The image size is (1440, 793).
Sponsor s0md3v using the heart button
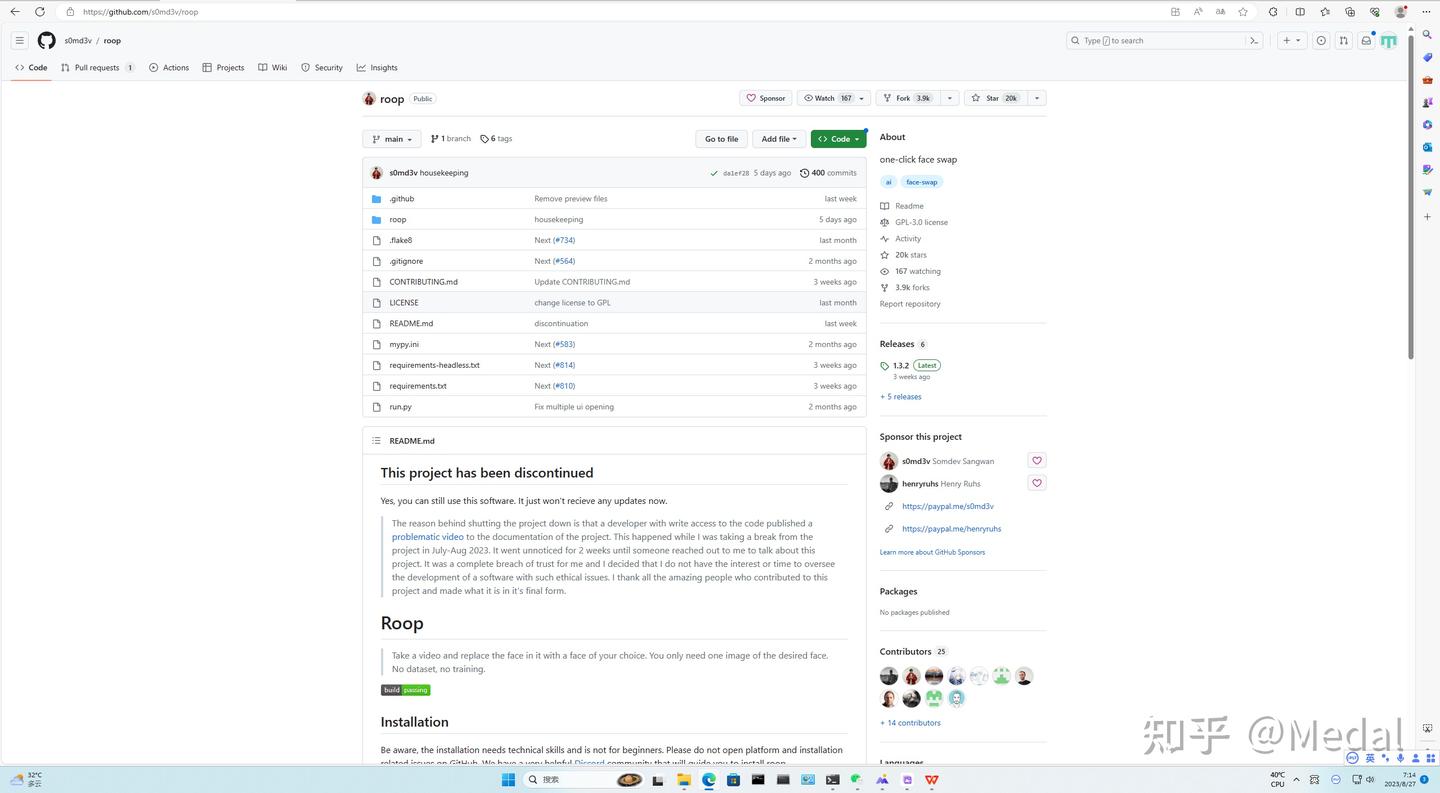(x=1037, y=461)
